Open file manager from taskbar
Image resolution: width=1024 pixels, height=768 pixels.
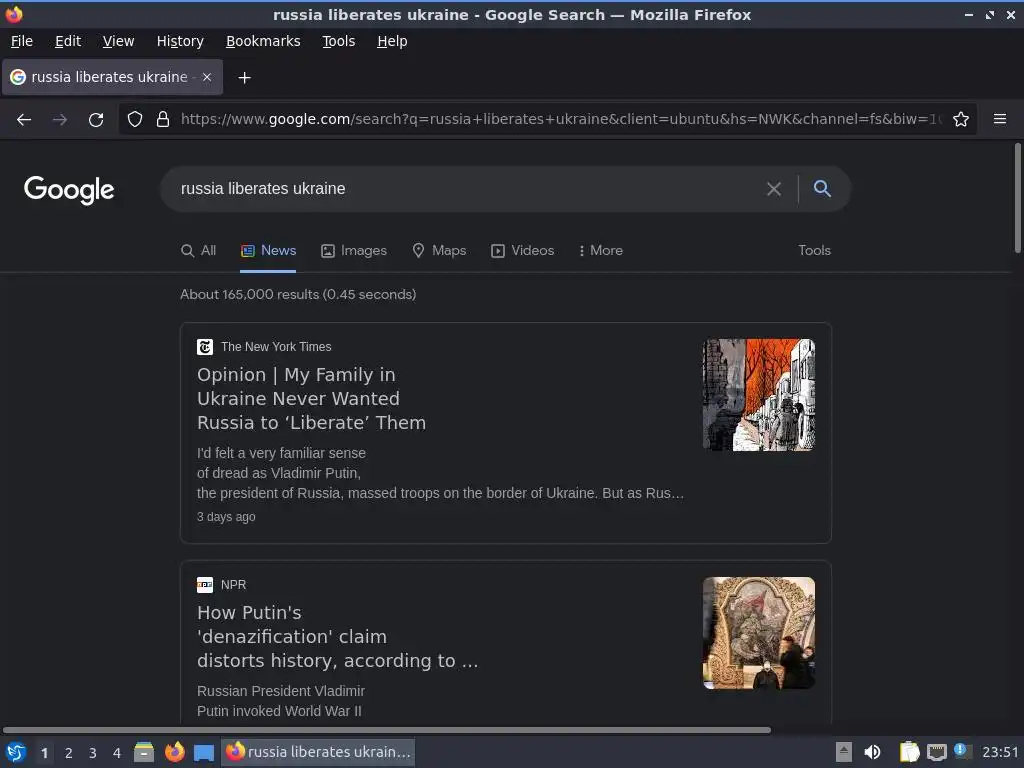pyautogui.click(x=144, y=752)
